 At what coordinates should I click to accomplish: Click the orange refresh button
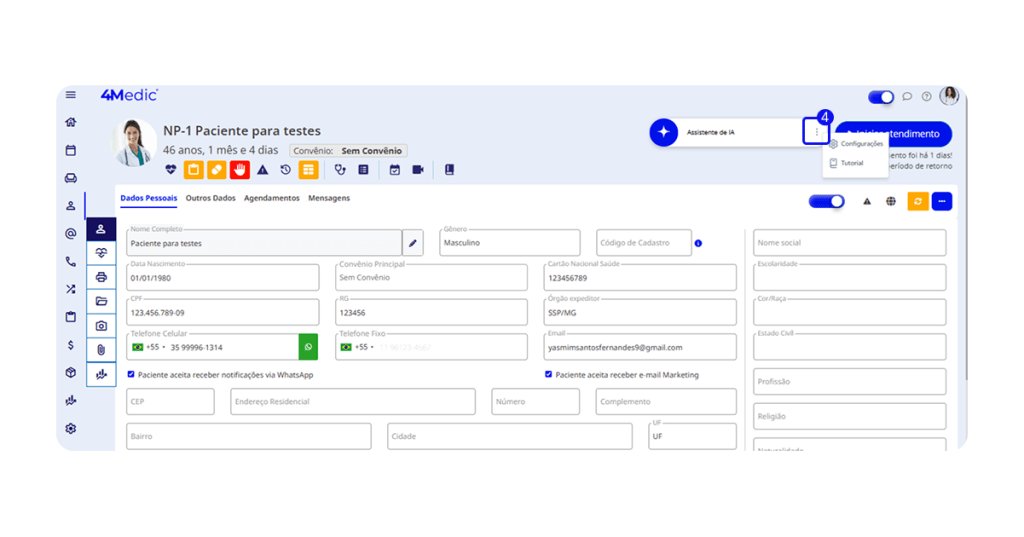point(917,201)
